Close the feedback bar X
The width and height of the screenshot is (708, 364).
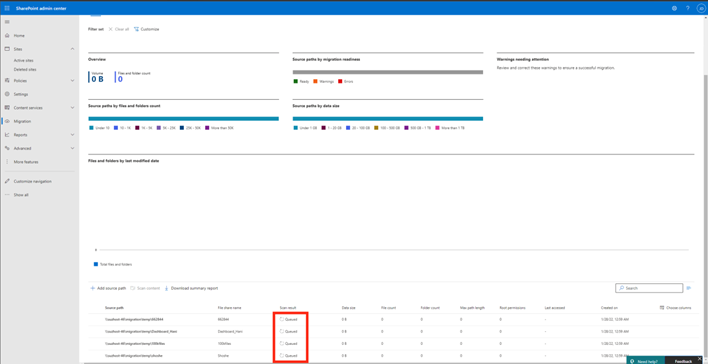point(699,359)
